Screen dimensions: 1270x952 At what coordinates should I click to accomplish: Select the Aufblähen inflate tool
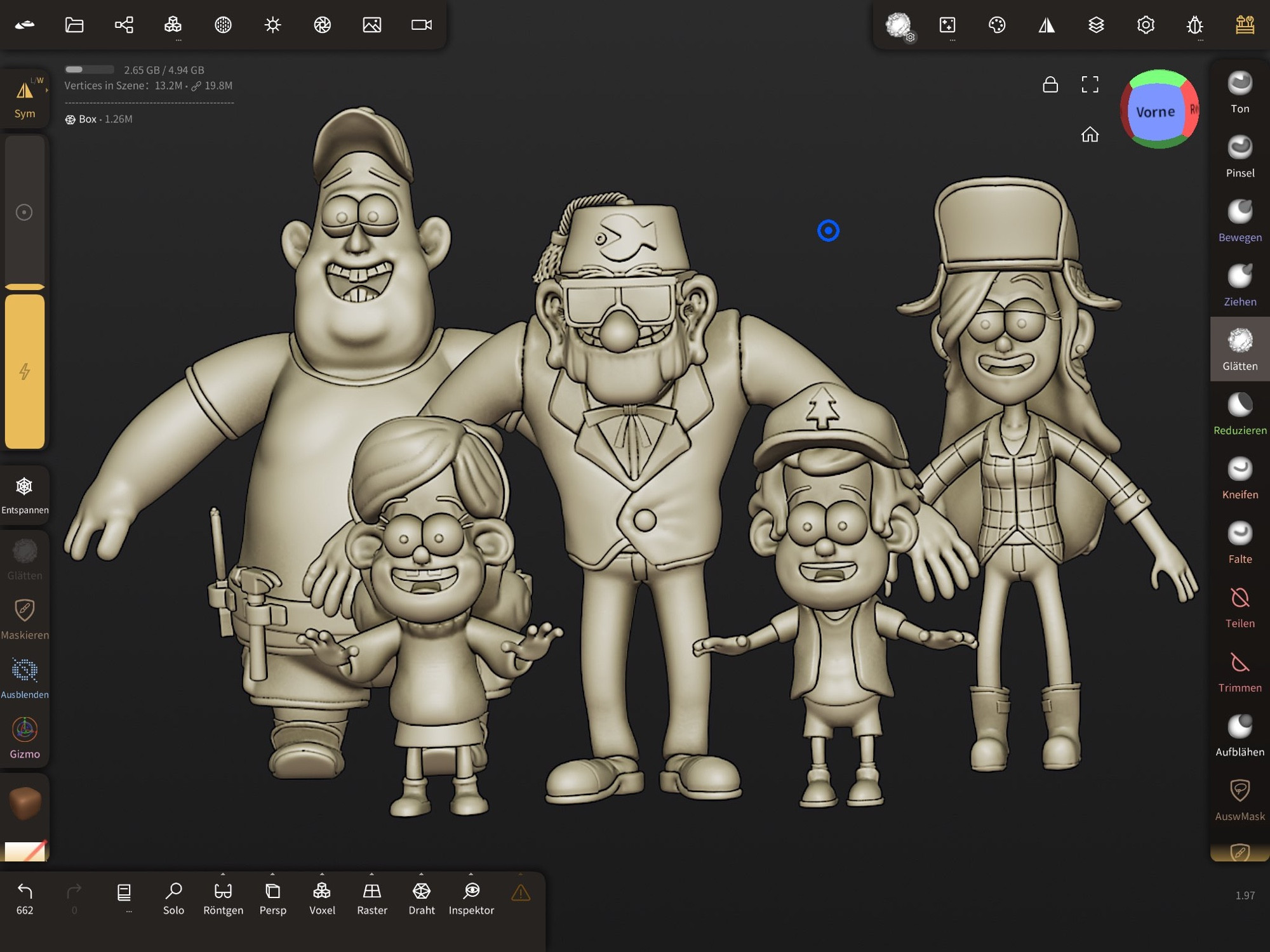click(1240, 736)
